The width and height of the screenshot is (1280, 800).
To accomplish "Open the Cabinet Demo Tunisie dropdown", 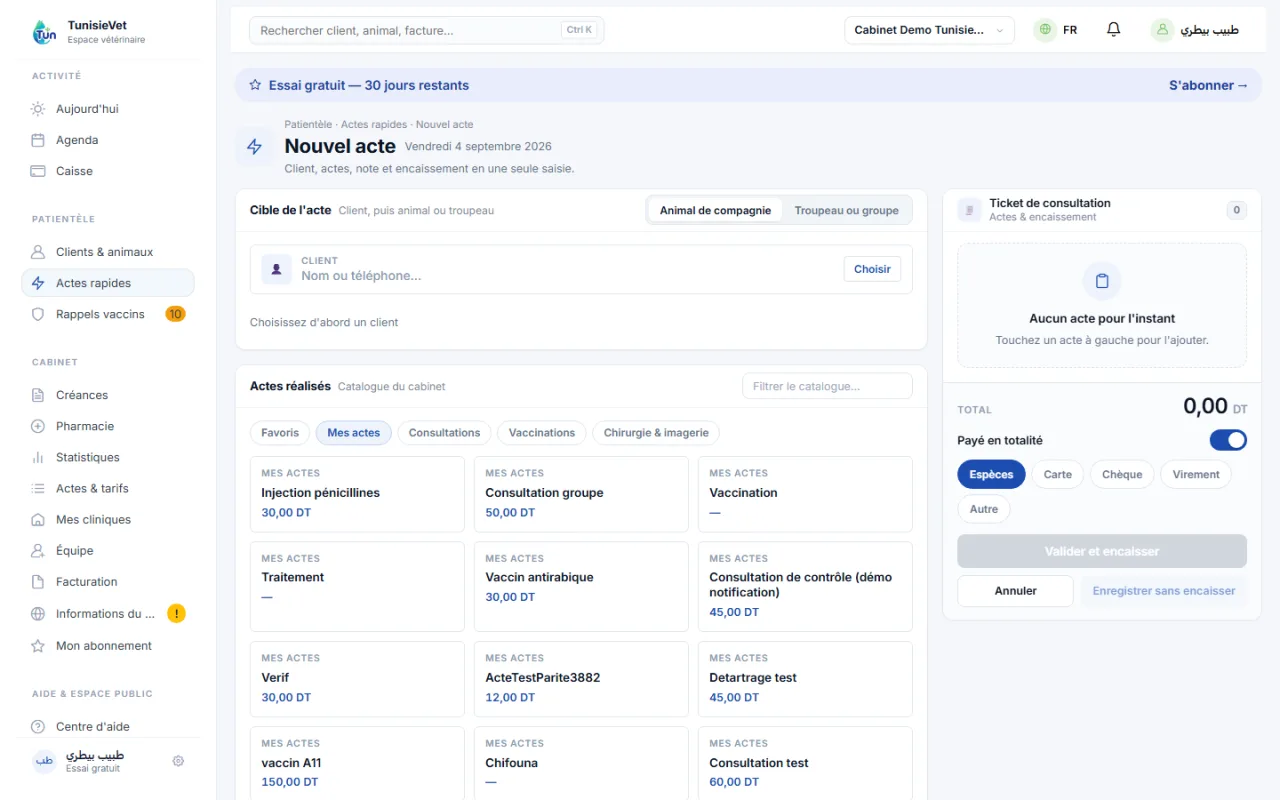I will click(x=929, y=30).
